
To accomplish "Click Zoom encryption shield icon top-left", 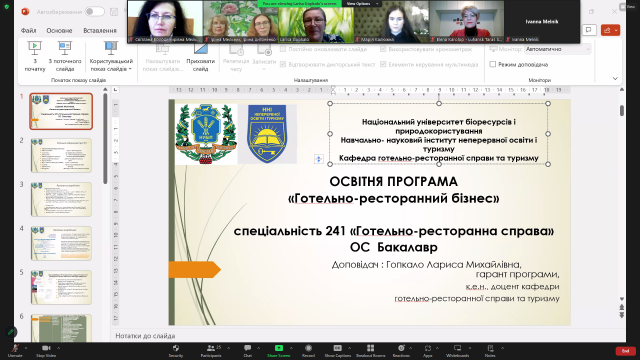I will pyautogui.click(x=7, y=7).
